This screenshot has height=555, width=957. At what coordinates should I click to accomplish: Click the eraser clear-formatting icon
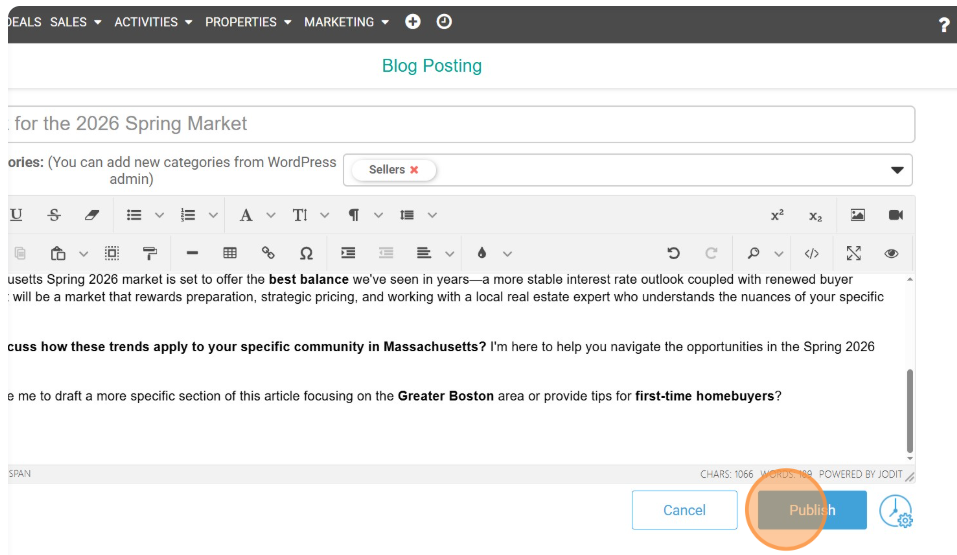(93, 215)
